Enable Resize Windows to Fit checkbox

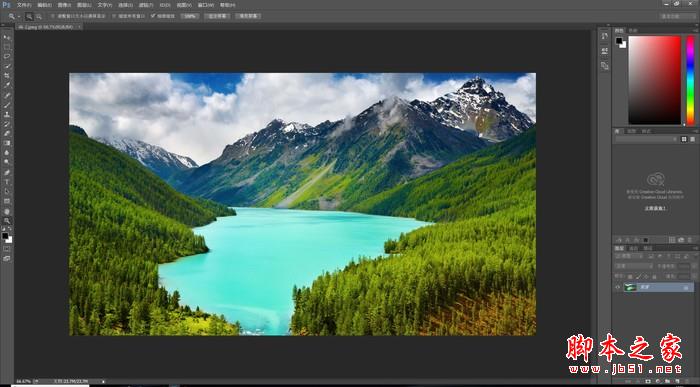pos(53,16)
